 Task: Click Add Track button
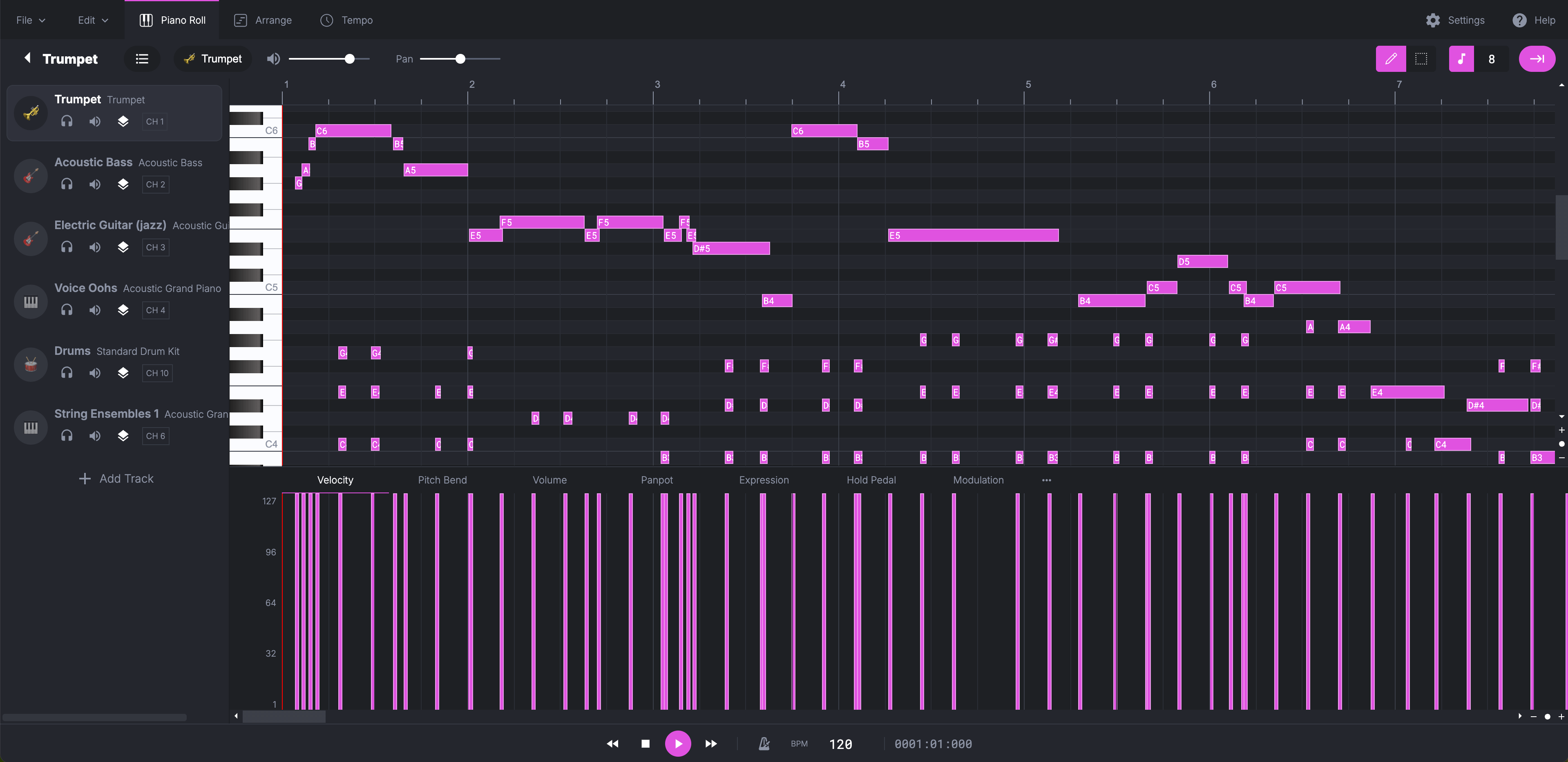point(116,478)
